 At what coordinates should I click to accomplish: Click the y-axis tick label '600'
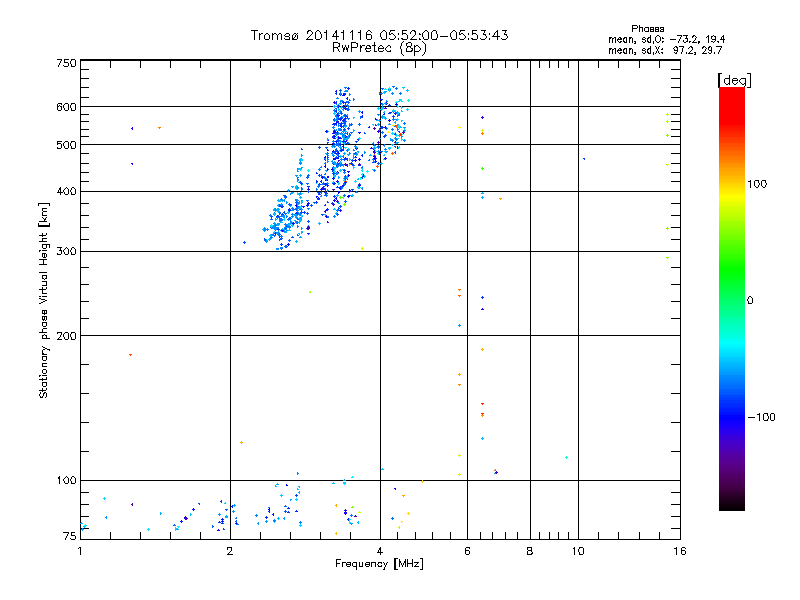pos(66,107)
